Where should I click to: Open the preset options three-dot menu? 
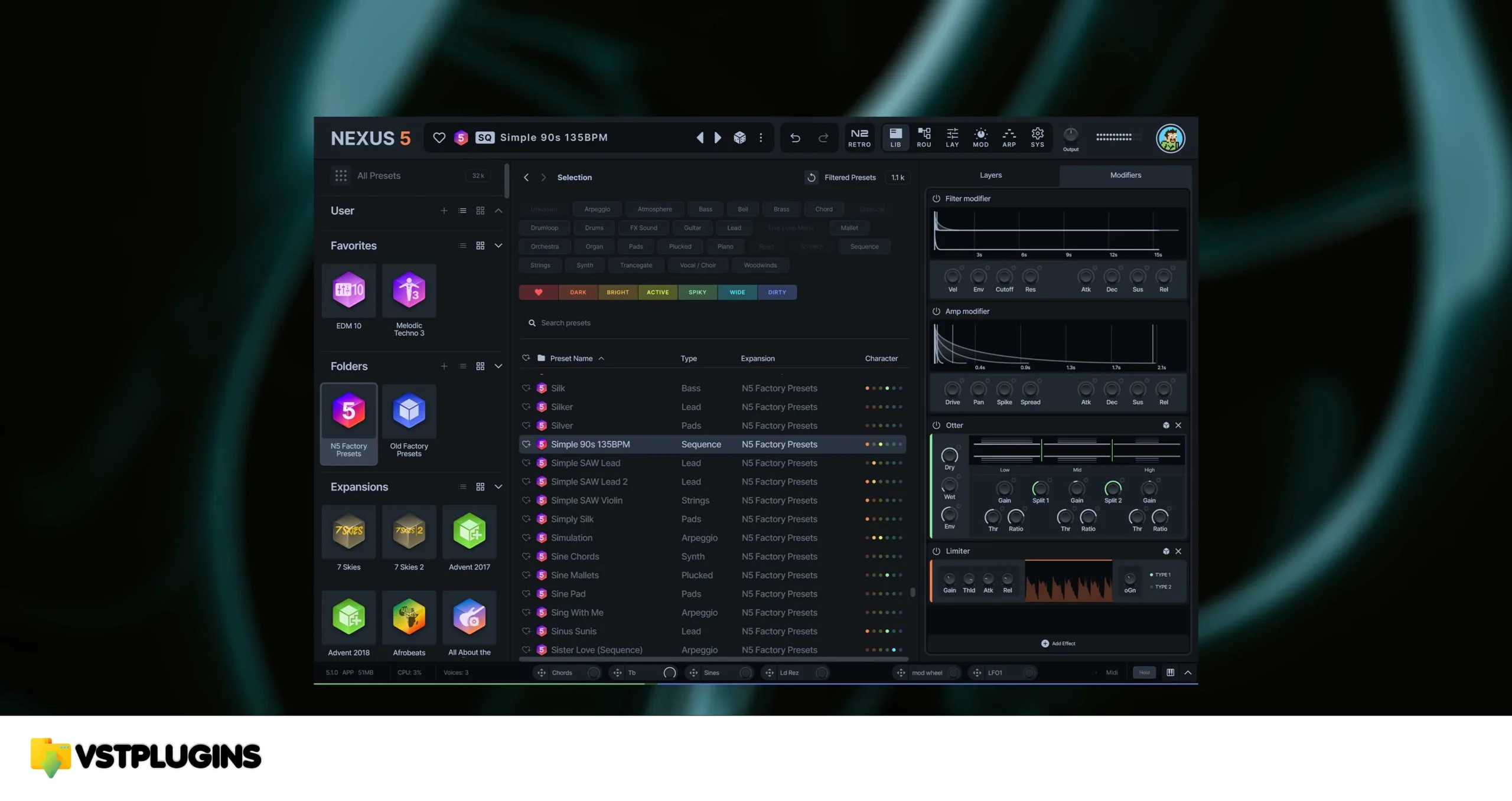(761, 138)
